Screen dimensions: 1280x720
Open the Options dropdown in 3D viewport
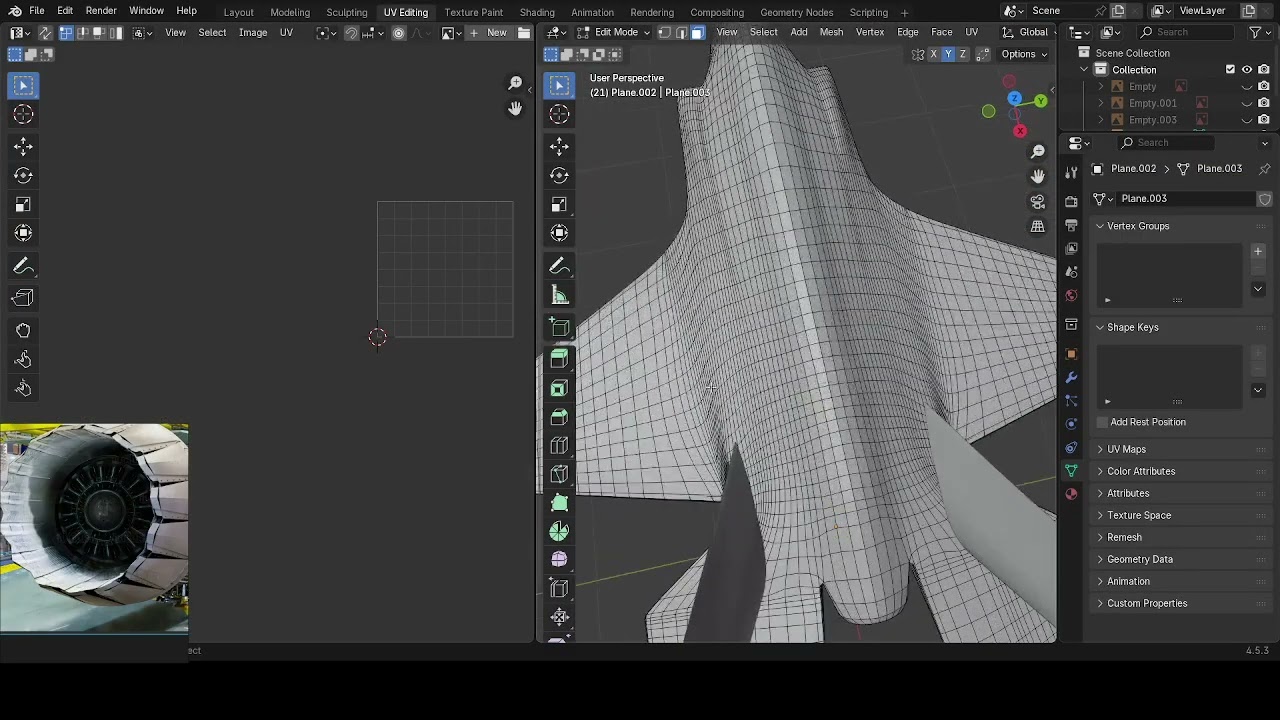[1024, 54]
